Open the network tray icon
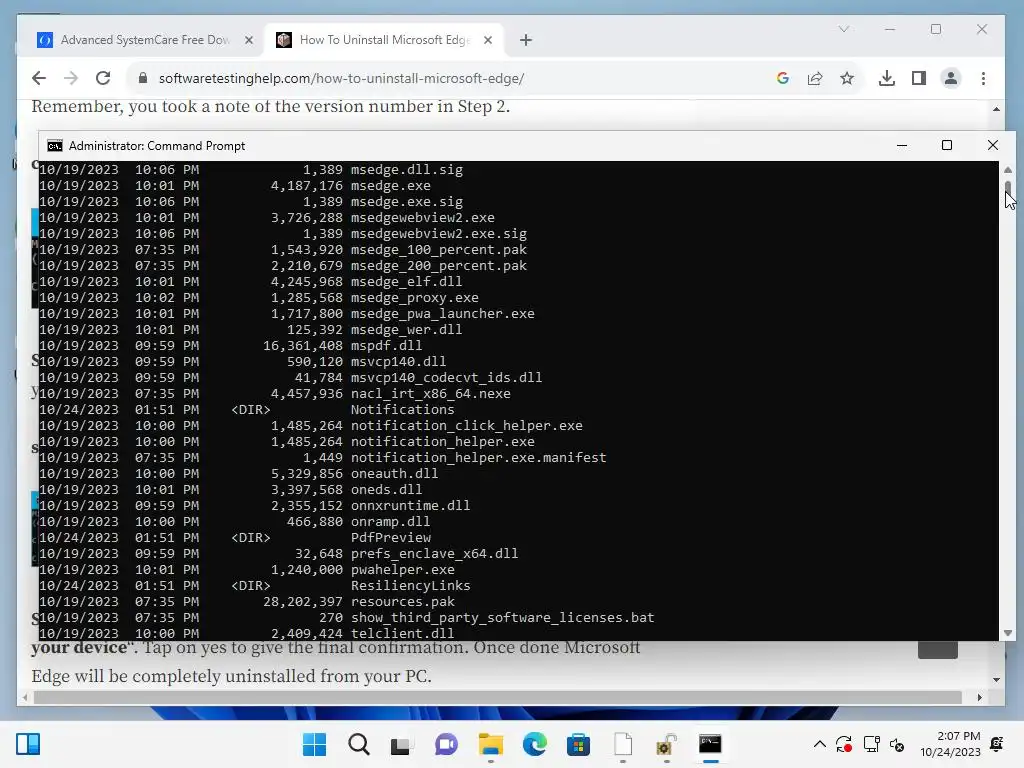Image resolution: width=1024 pixels, height=768 pixels. 871,744
